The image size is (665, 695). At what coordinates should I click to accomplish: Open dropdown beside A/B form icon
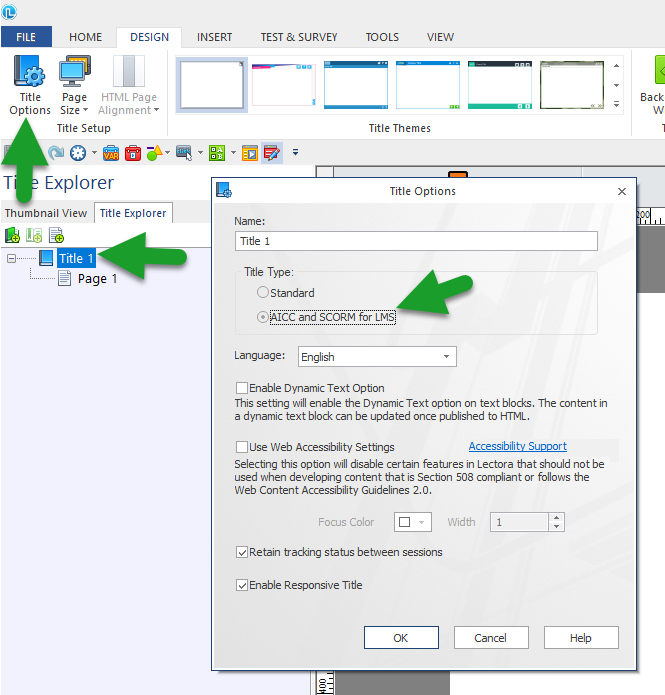[233, 153]
